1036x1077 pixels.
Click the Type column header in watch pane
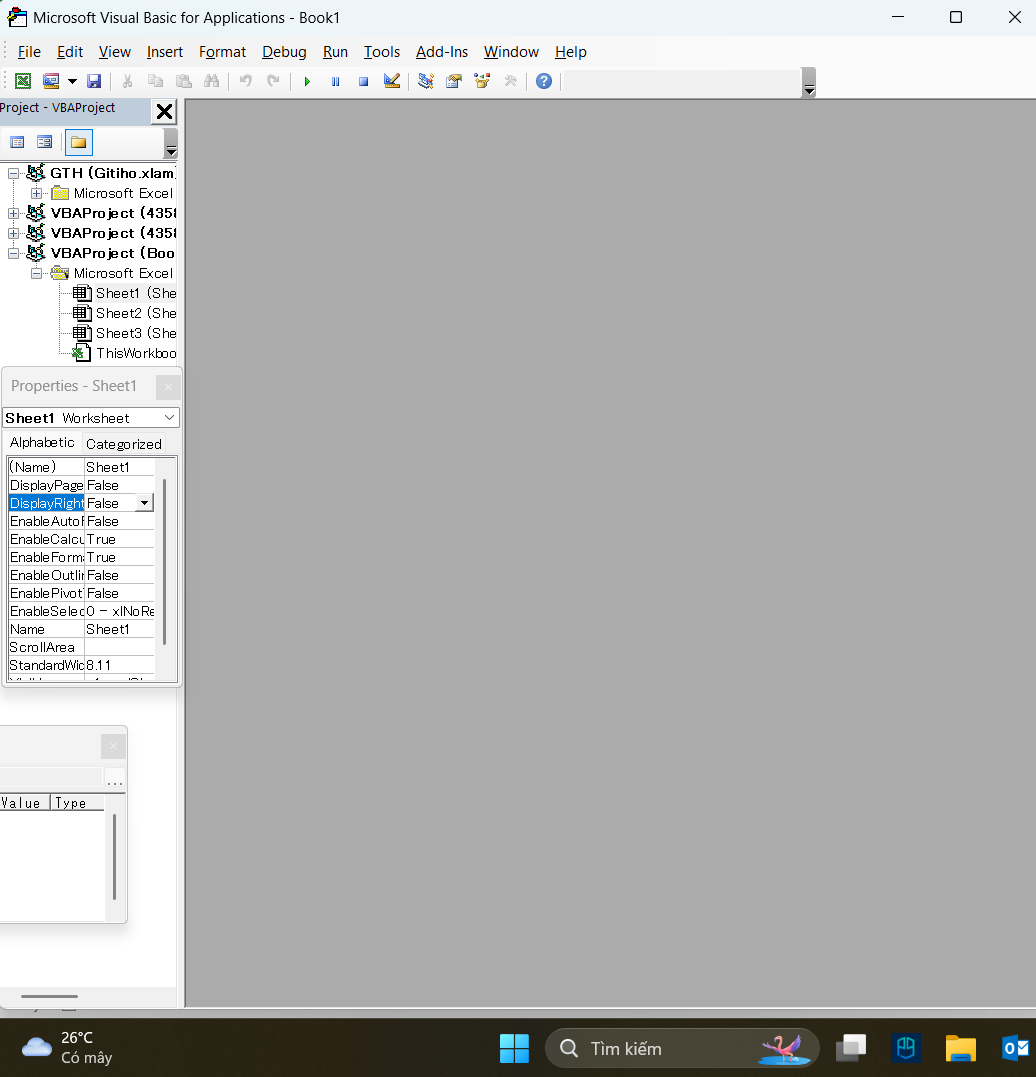(x=77, y=803)
